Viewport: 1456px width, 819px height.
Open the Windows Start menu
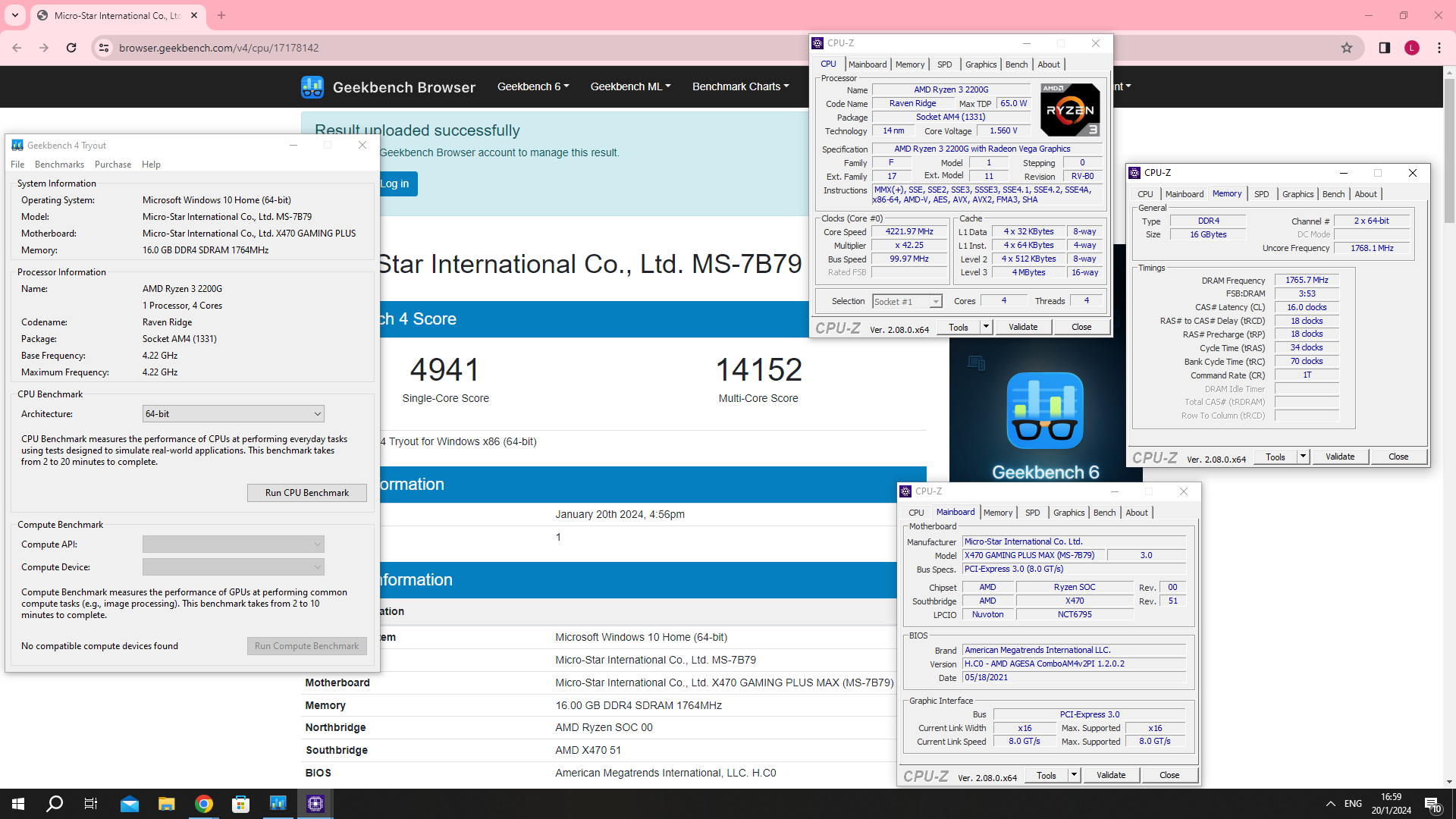(18, 804)
